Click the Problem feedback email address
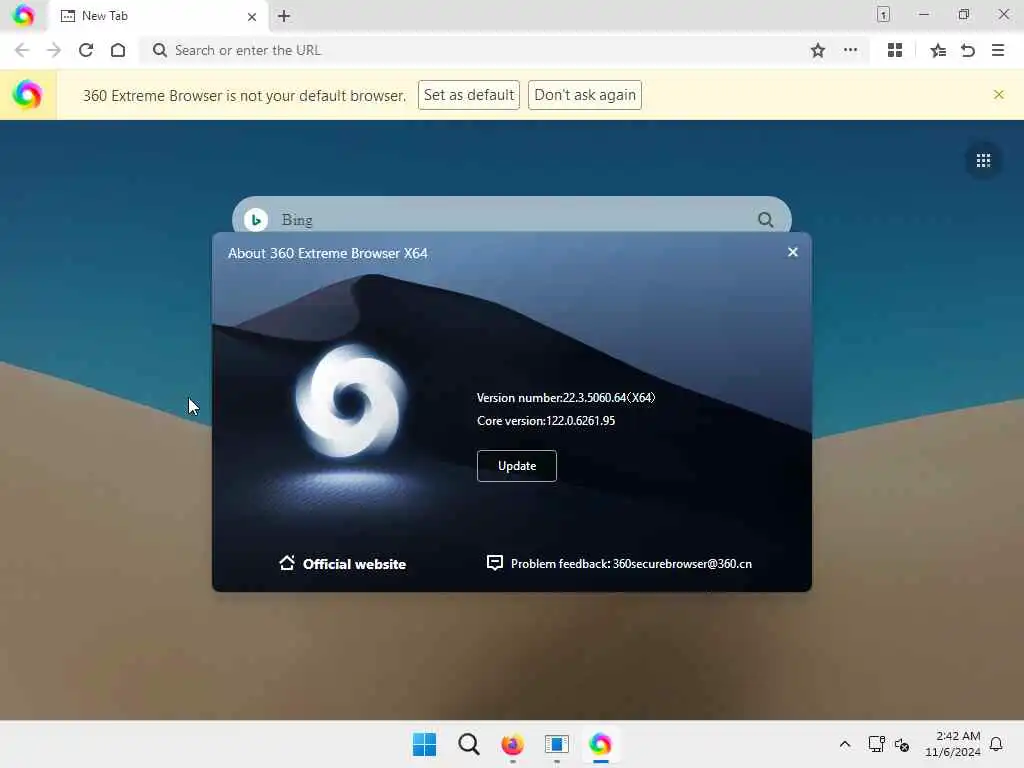The width and height of the screenshot is (1024, 768). 682,564
